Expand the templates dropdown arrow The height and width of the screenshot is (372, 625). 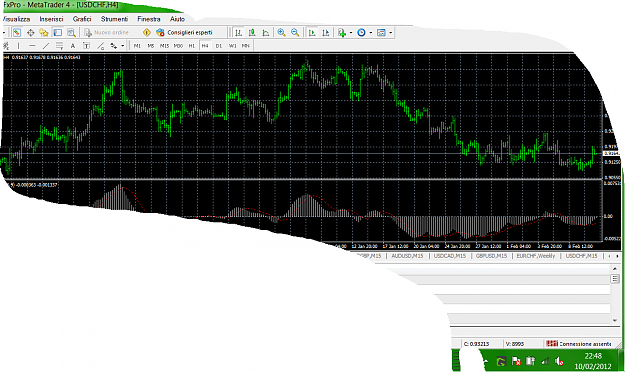point(391,33)
